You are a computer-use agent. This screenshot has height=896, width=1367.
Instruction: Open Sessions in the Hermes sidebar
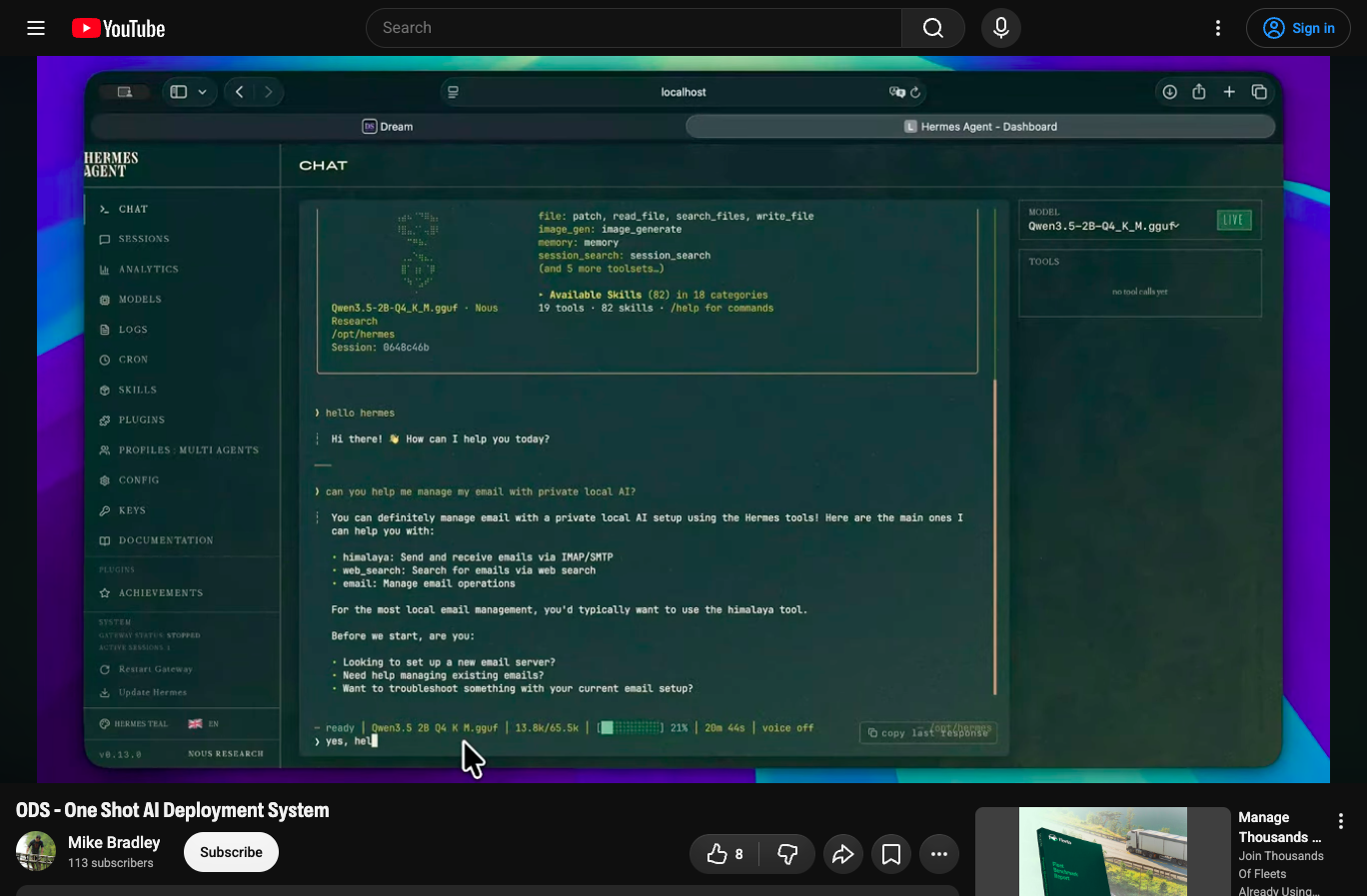point(144,239)
